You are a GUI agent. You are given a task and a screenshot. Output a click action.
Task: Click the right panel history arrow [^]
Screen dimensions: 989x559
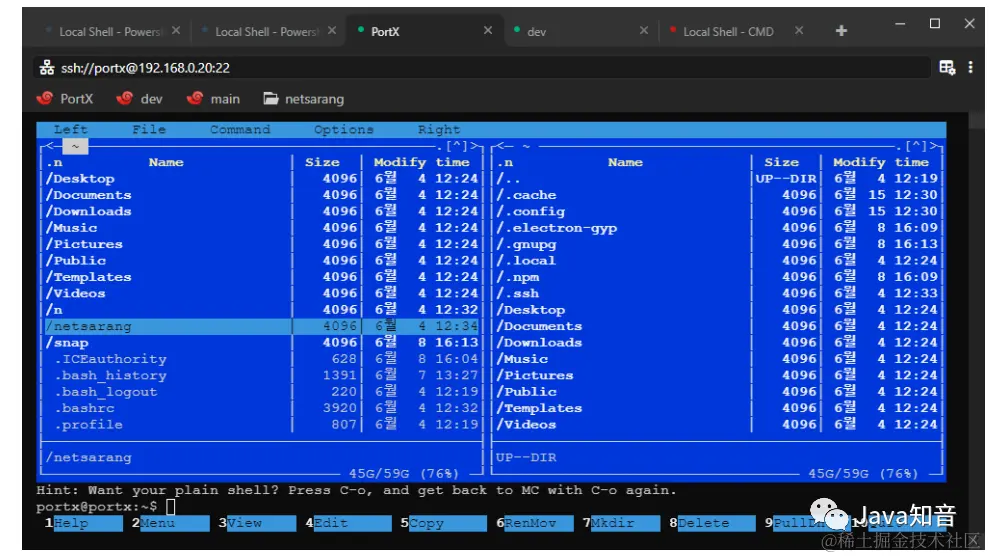point(916,146)
